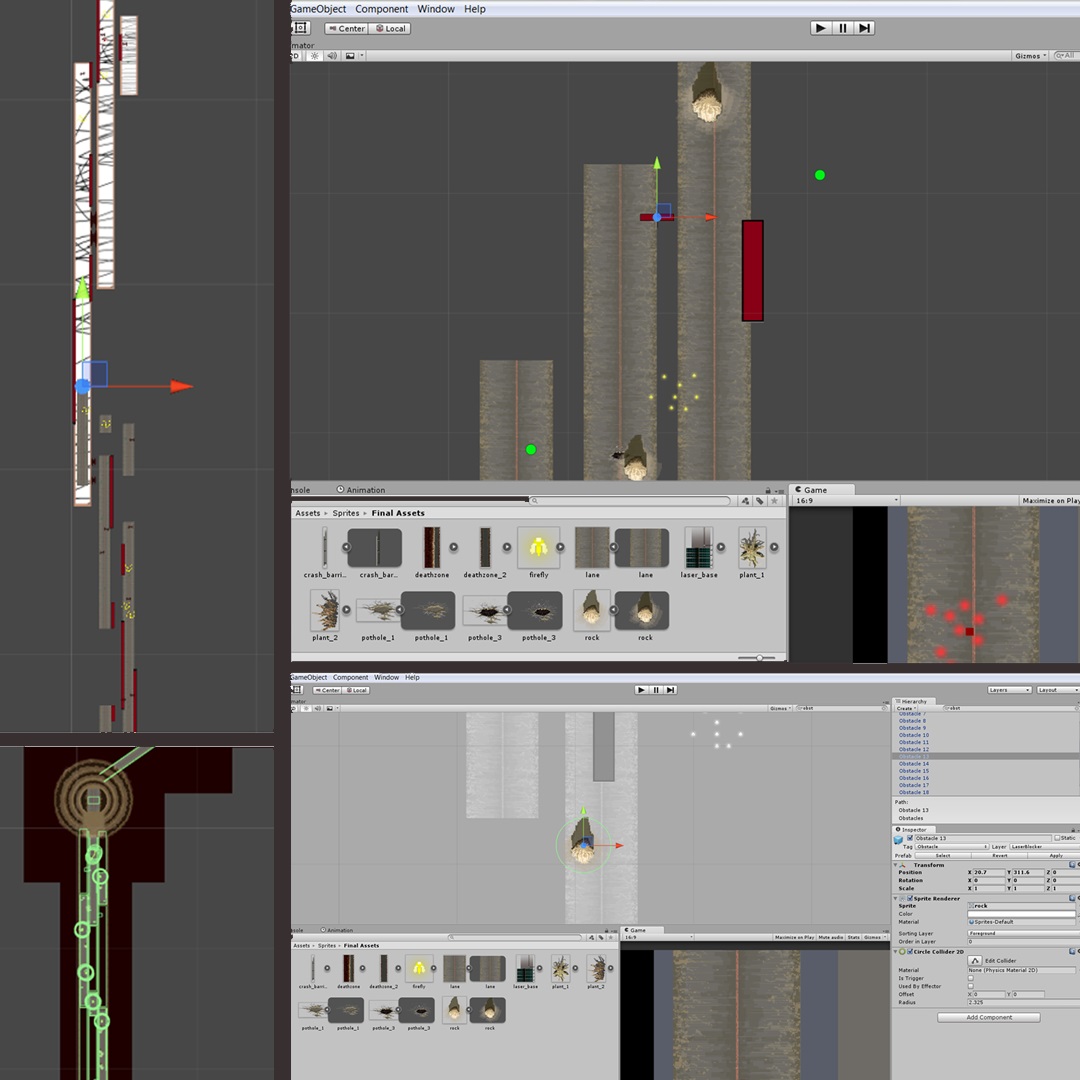Tick the Used By Effector checkbox
Viewport: 1080px width, 1080px height.
(x=970, y=986)
